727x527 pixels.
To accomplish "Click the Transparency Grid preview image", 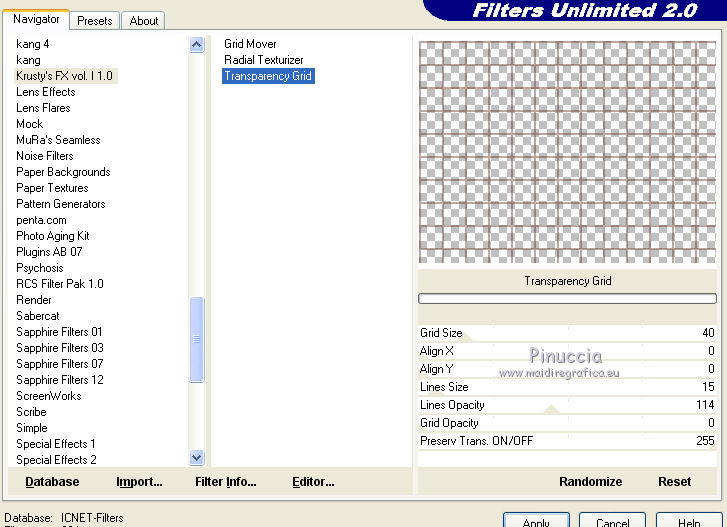I will pyautogui.click(x=568, y=152).
